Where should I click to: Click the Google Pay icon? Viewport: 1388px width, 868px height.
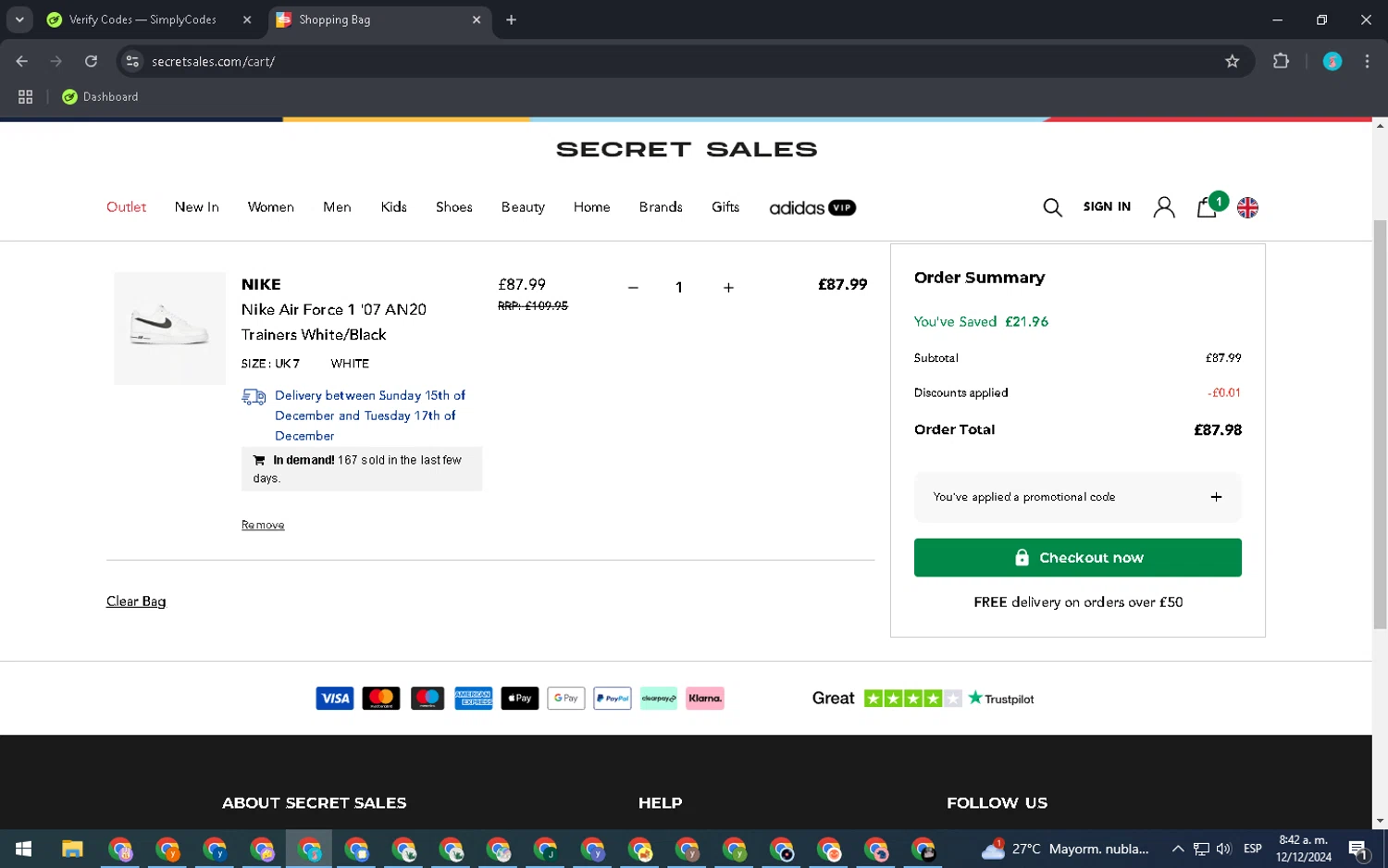point(566,699)
